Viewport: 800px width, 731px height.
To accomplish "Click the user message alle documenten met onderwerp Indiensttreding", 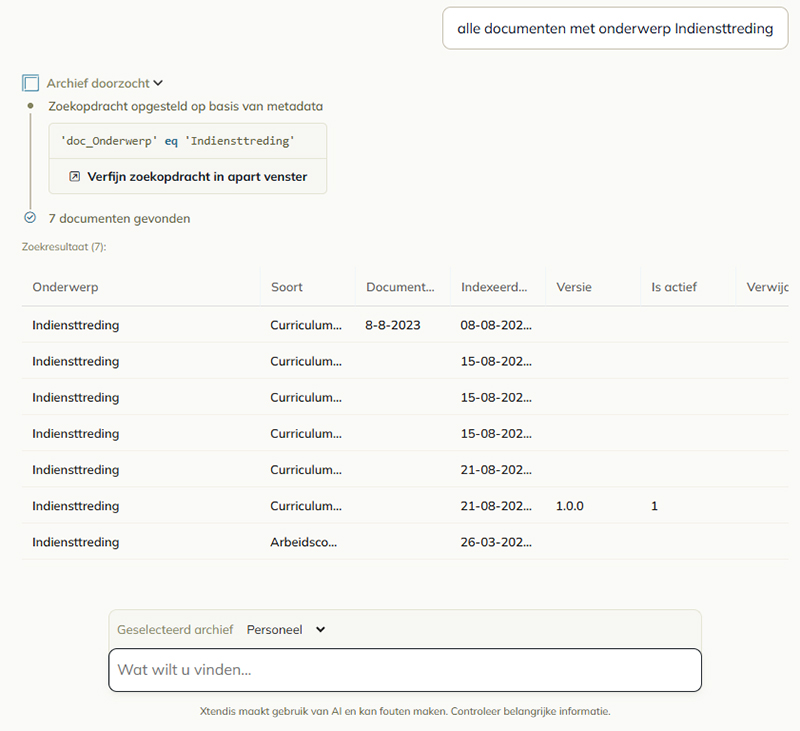I will pos(615,29).
